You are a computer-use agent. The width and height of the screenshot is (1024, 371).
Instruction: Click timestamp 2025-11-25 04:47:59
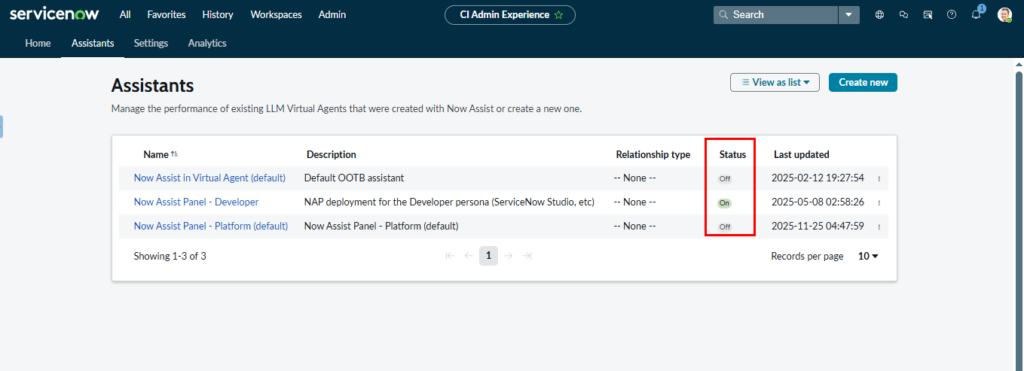[x=818, y=227]
